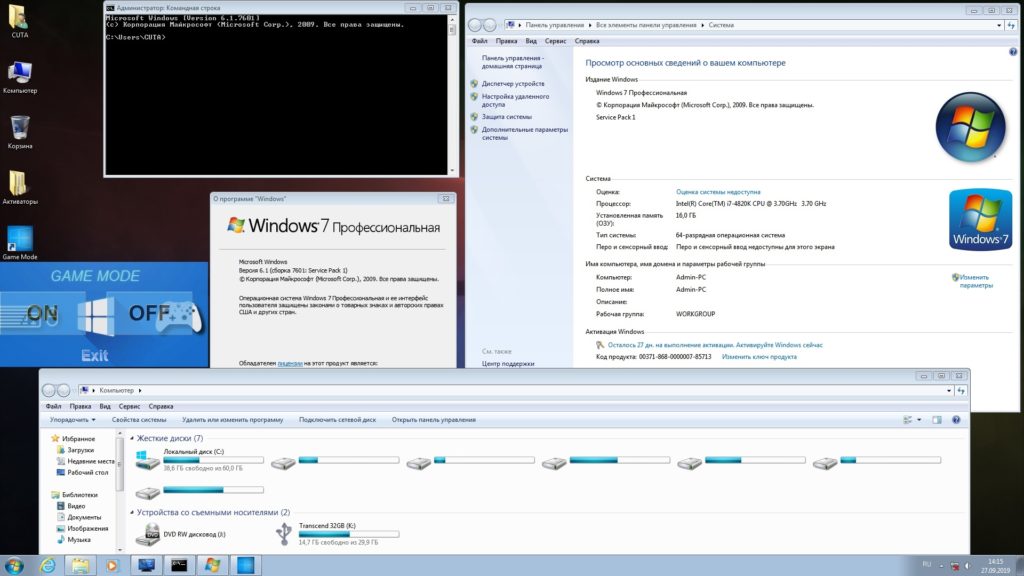
Task: Click help icon in Computer window
Action: coord(956,420)
